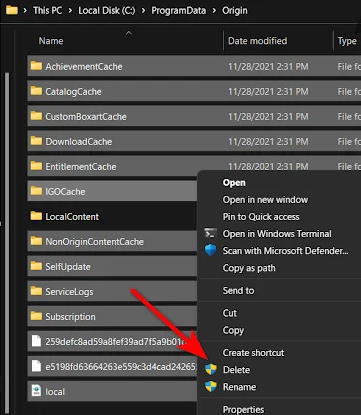Choose Rename from the context menu
The height and width of the screenshot is (415, 361).
point(239,387)
